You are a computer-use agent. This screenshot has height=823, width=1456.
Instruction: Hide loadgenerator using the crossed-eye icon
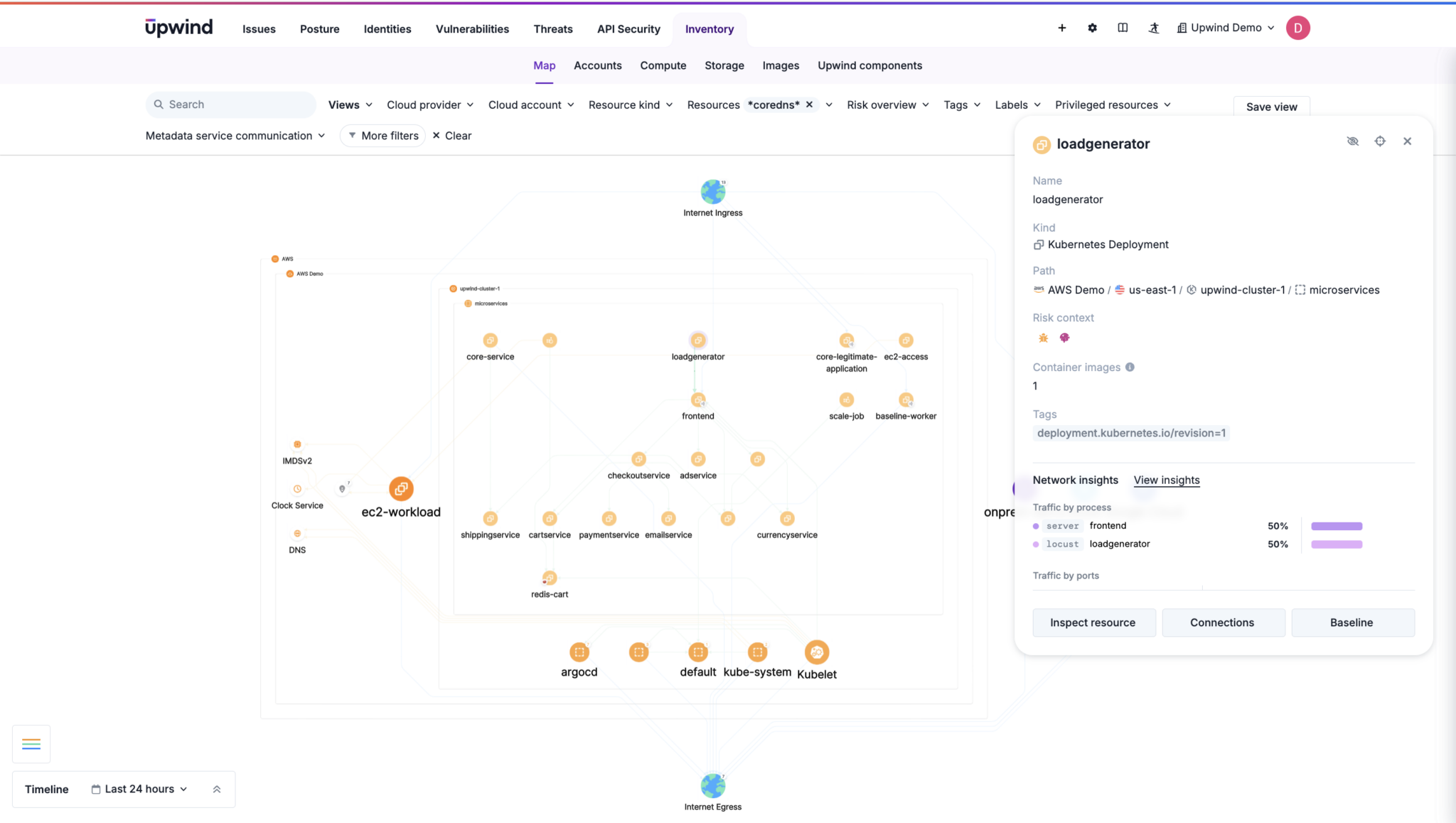1352,141
